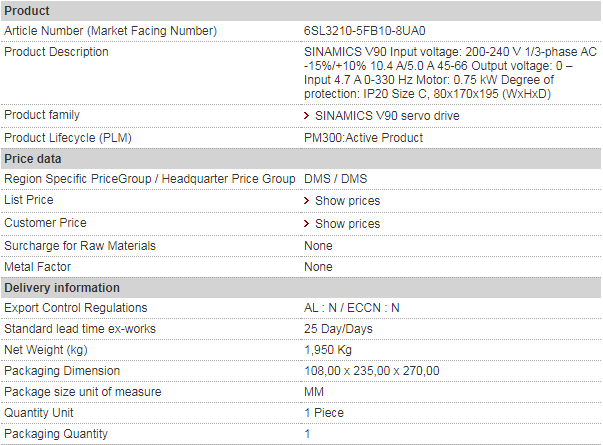The width and height of the screenshot is (603, 445).
Task: Click the PM300:Active Product lifecycle value
Action: tap(363, 138)
